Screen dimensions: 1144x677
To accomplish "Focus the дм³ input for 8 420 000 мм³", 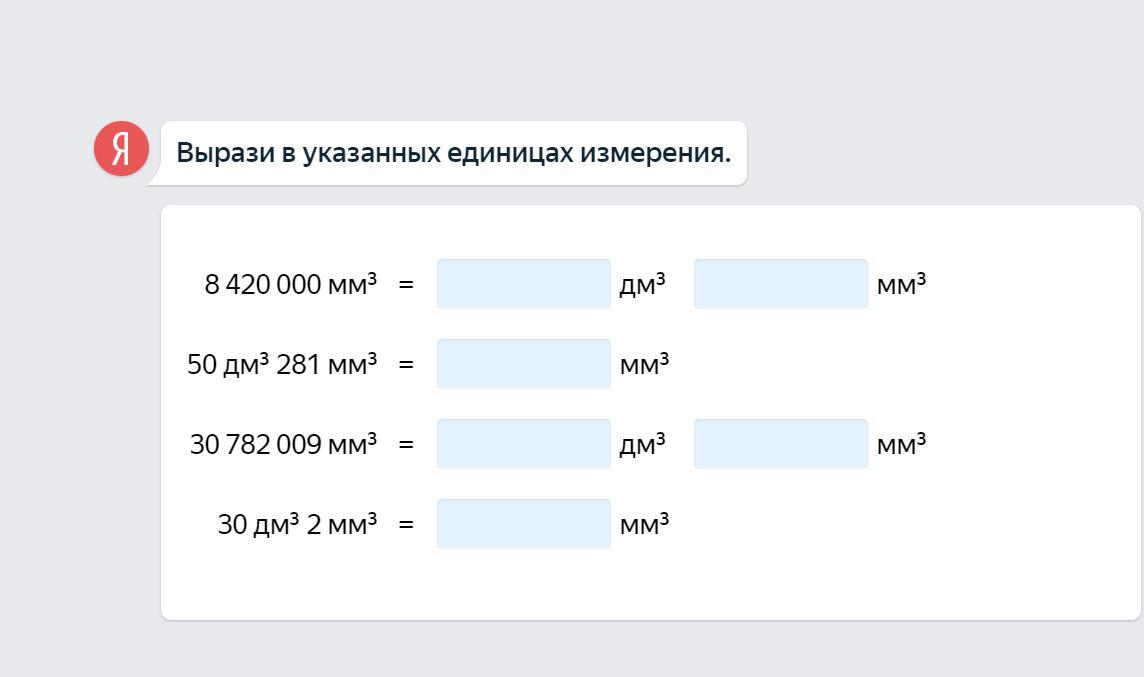I will click(x=523, y=284).
